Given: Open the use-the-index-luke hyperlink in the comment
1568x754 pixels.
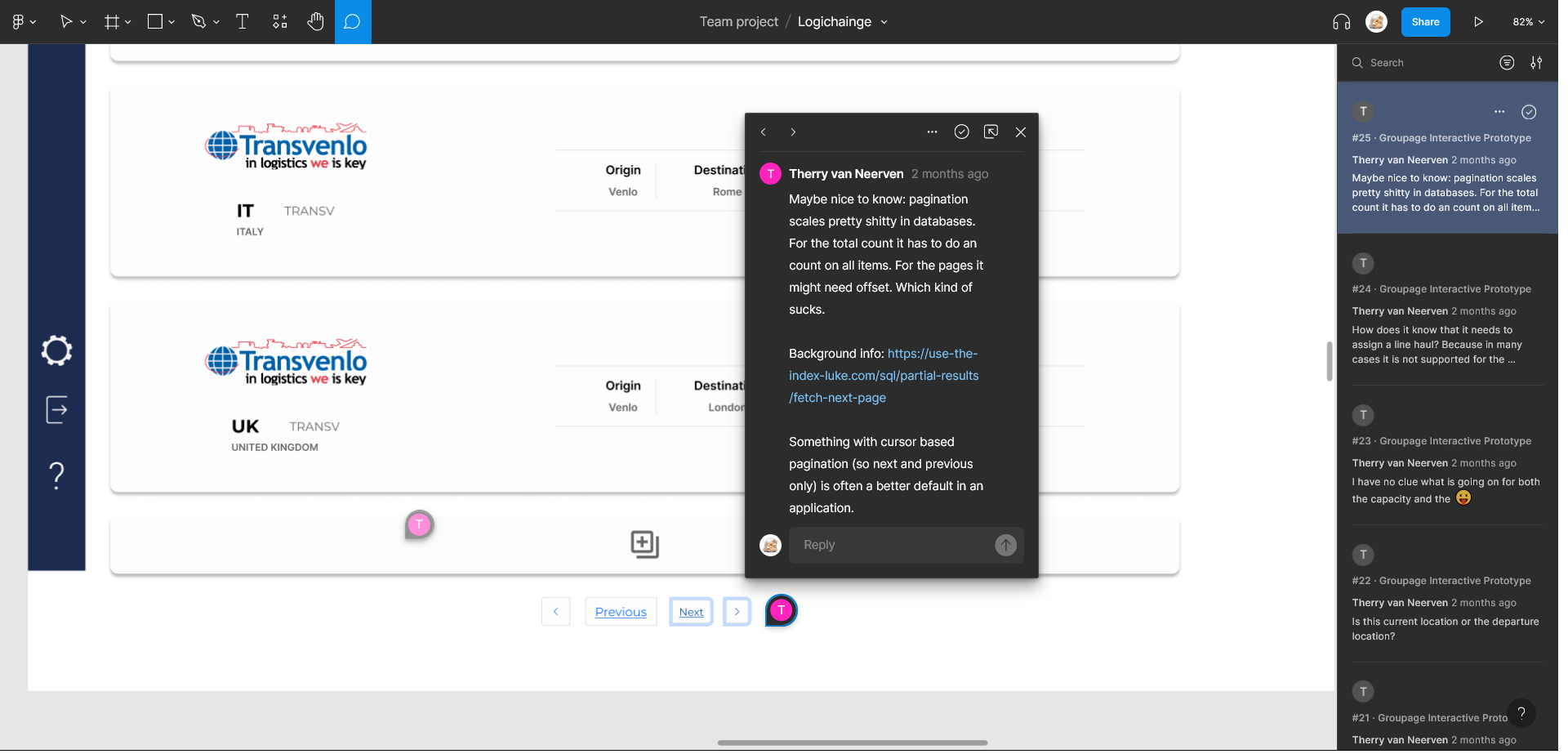Looking at the screenshot, I should (x=884, y=376).
